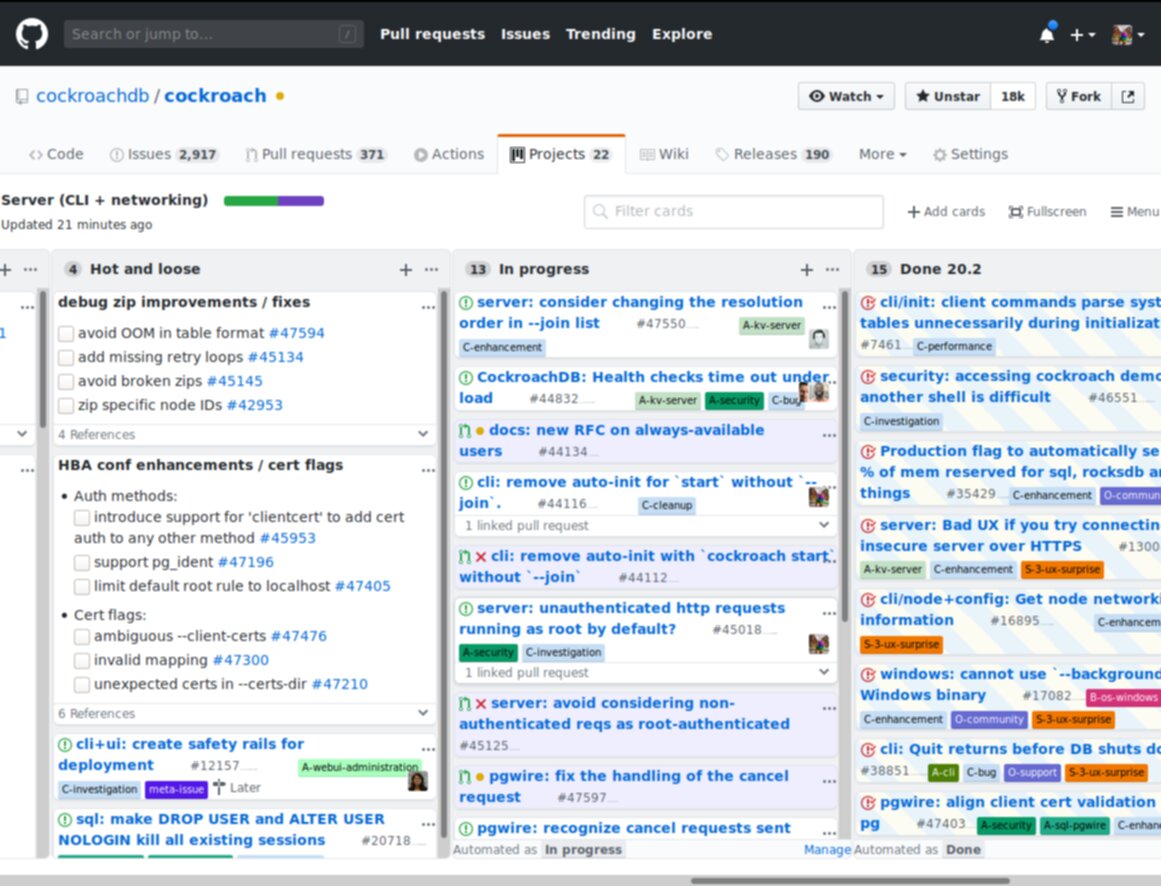Open In progress column options menu
Image resolution: width=1161 pixels, height=886 pixels.
833,269
